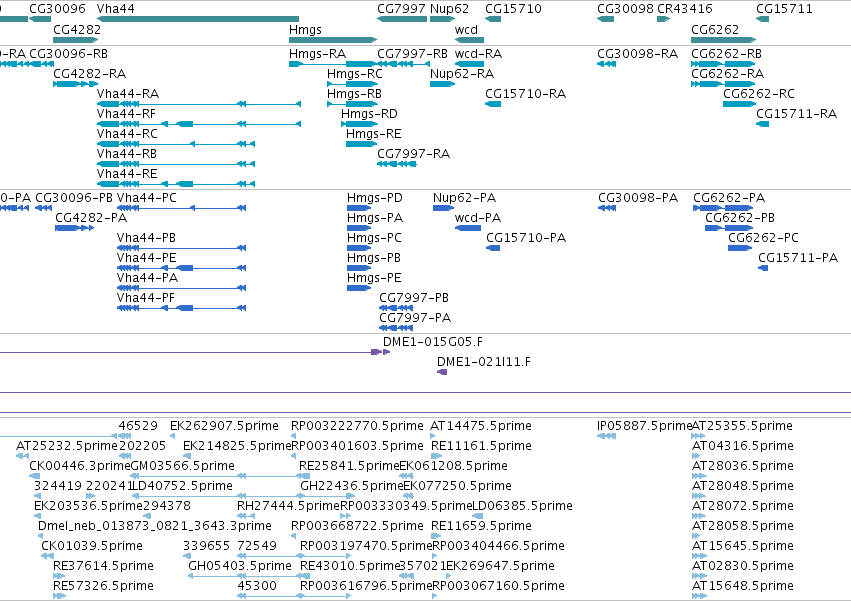Viewport: 851px width, 601px height.
Task: Click the CG30098 gene label
Action: tap(625, 9)
